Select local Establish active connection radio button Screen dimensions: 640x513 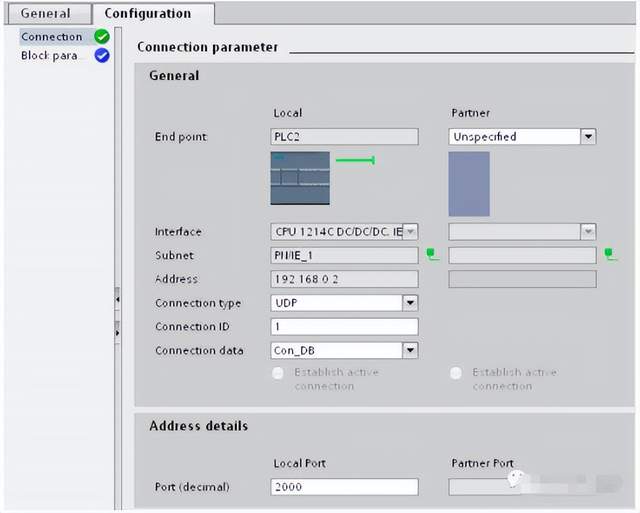coord(277,373)
